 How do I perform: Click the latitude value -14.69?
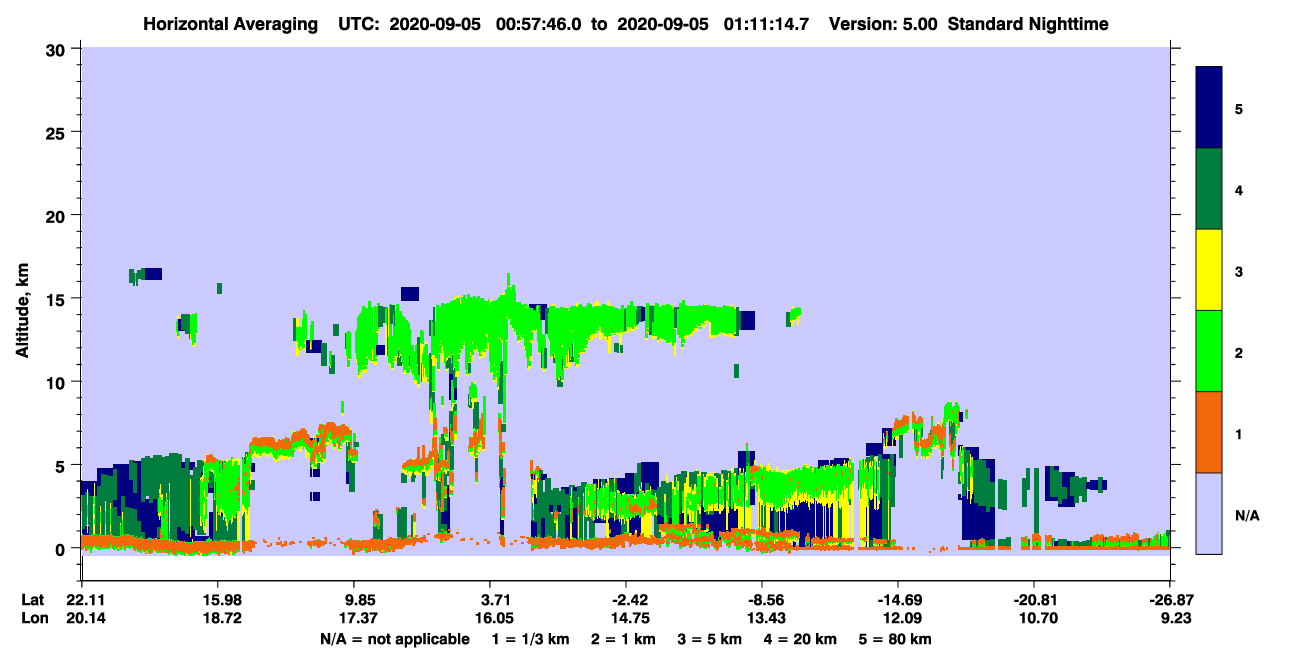pyautogui.click(x=897, y=600)
